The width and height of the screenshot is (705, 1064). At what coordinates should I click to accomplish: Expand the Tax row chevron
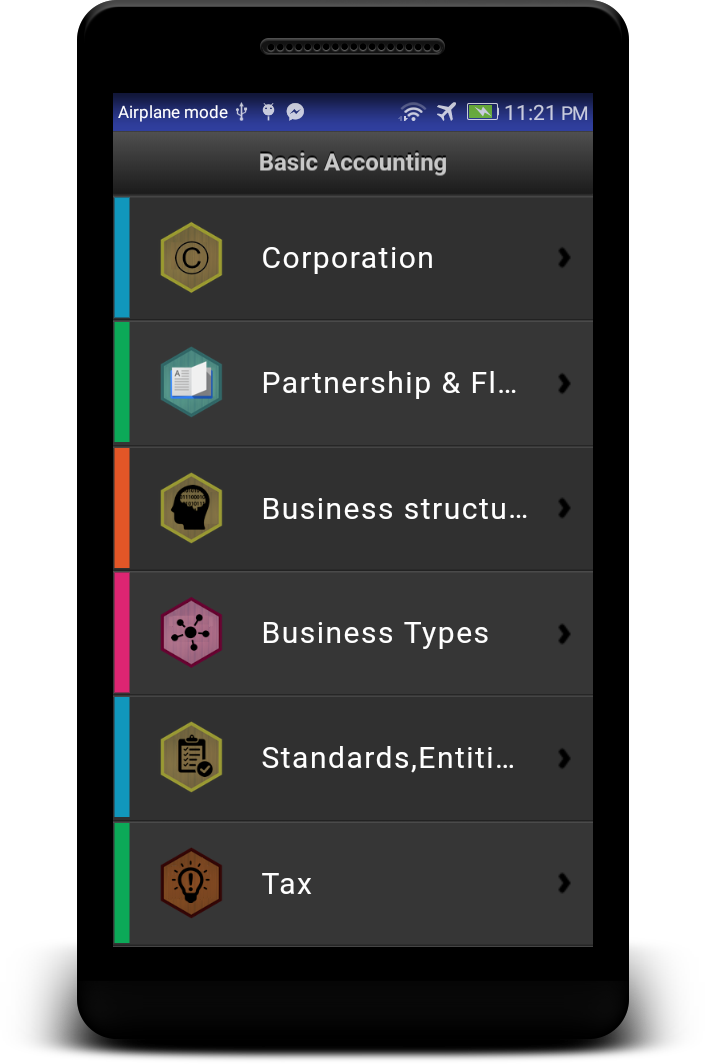(x=564, y=883)
